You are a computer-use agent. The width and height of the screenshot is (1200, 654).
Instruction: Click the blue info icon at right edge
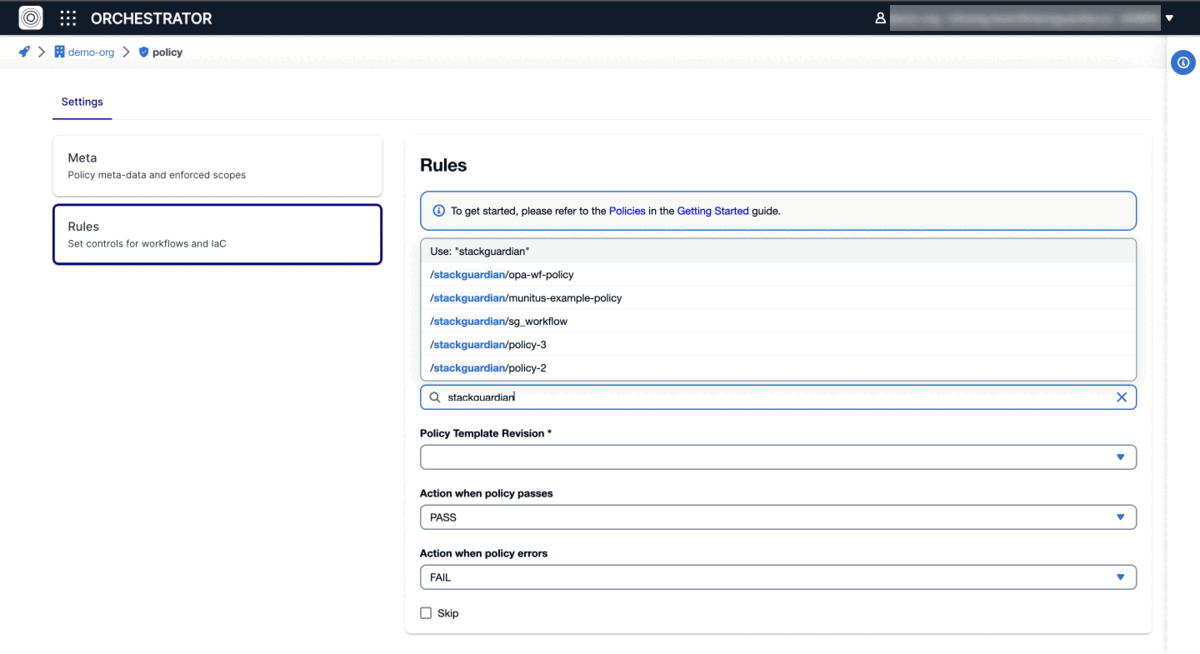pos(1183,63)
